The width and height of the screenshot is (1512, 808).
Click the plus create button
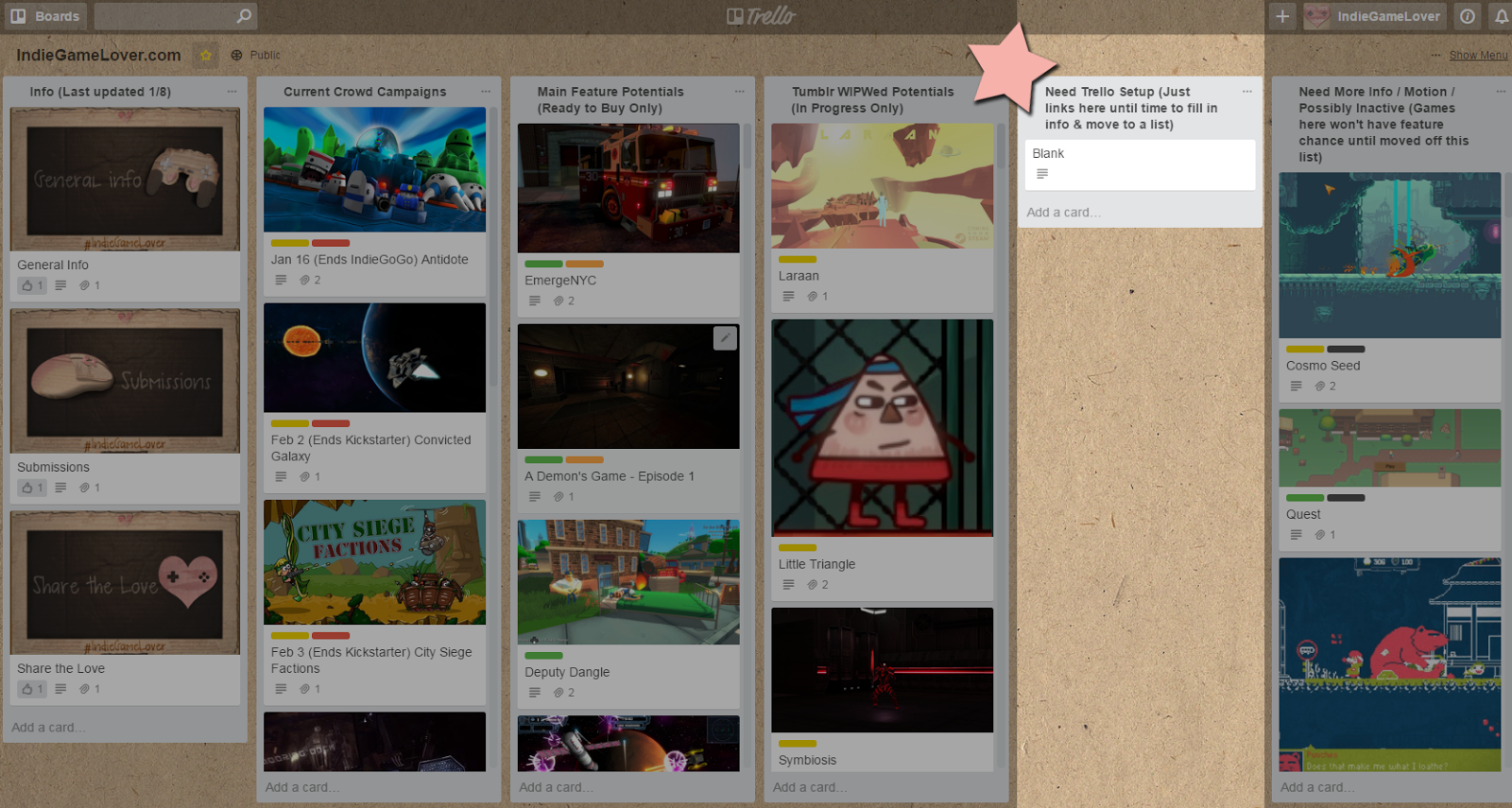pyautogui.click(x=1282, y=16)
